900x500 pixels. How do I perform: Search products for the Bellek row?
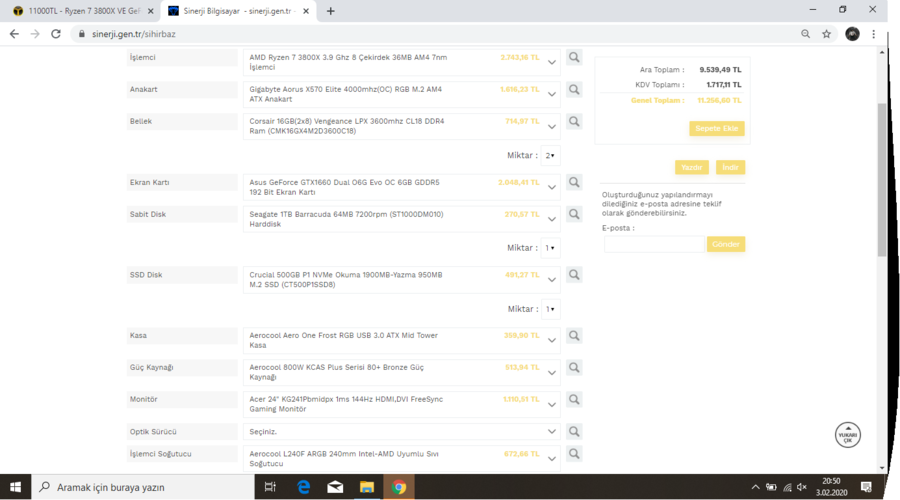pyautogui.click(x=574, y=122)
